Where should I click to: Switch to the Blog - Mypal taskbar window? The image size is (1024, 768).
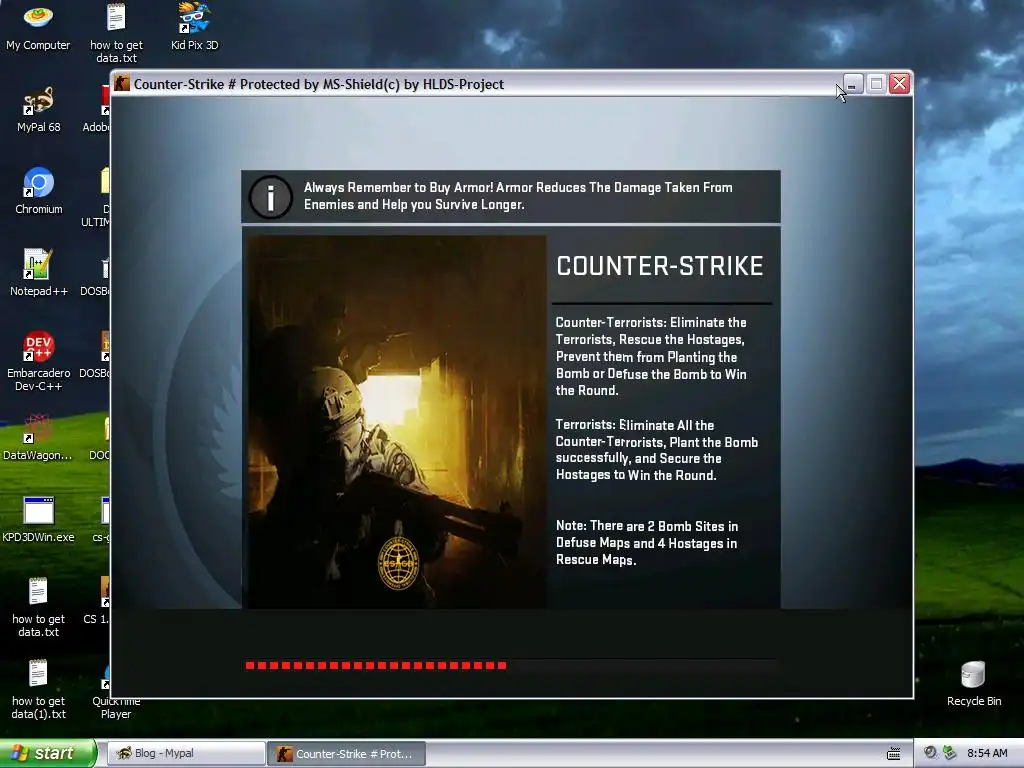click(x=186, y=753)
